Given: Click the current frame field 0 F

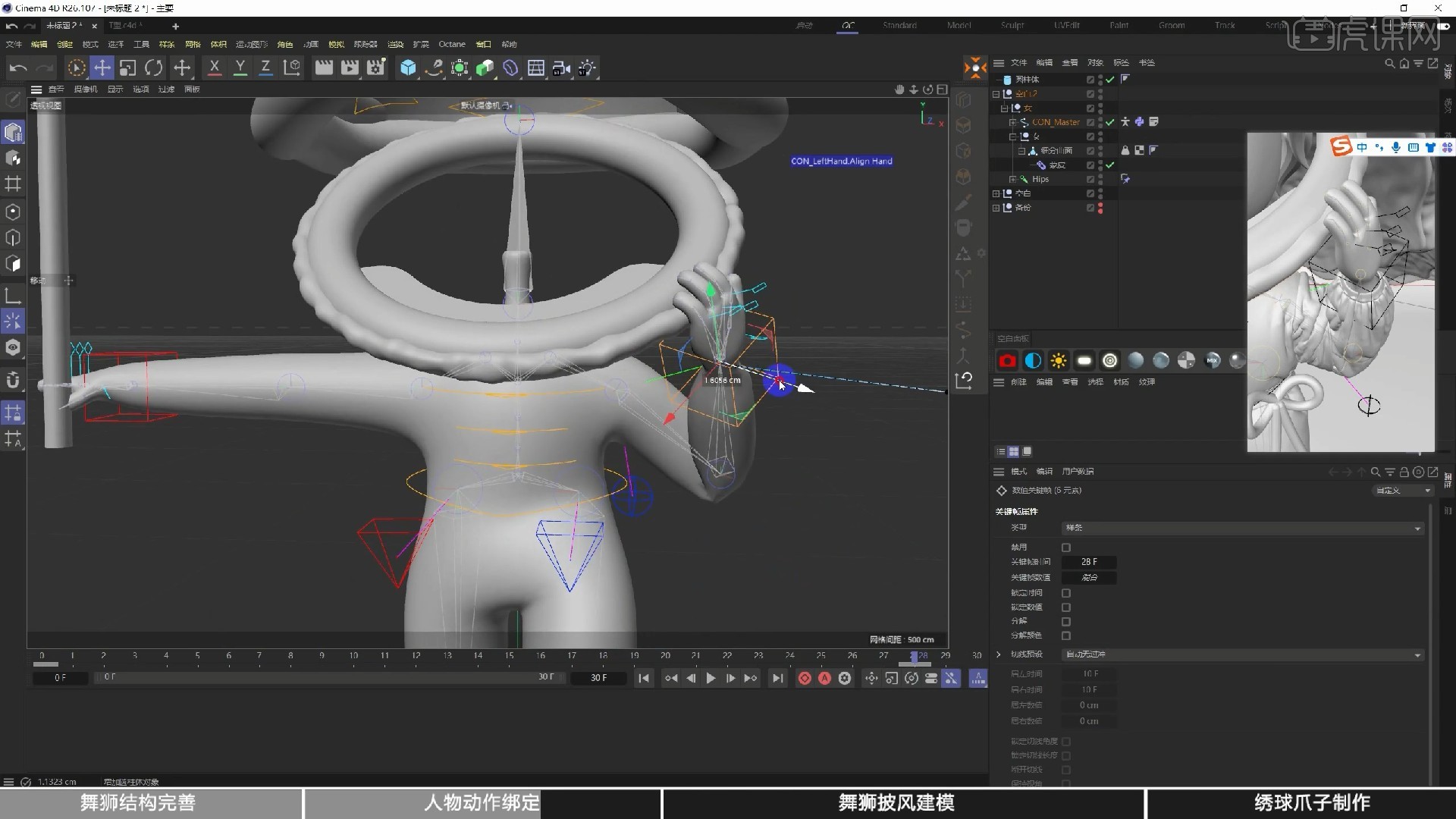Looking at the screenshot, I should [61, 678].
